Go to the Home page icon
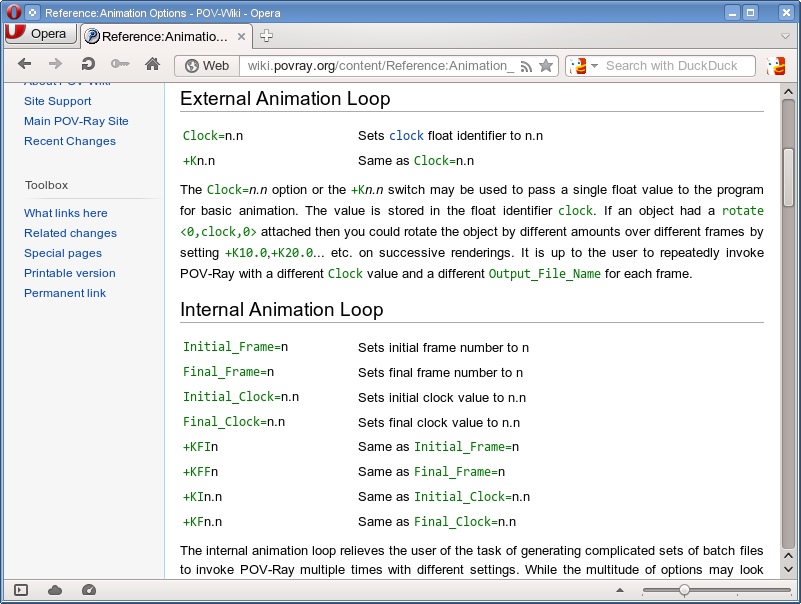 (152, 65)
